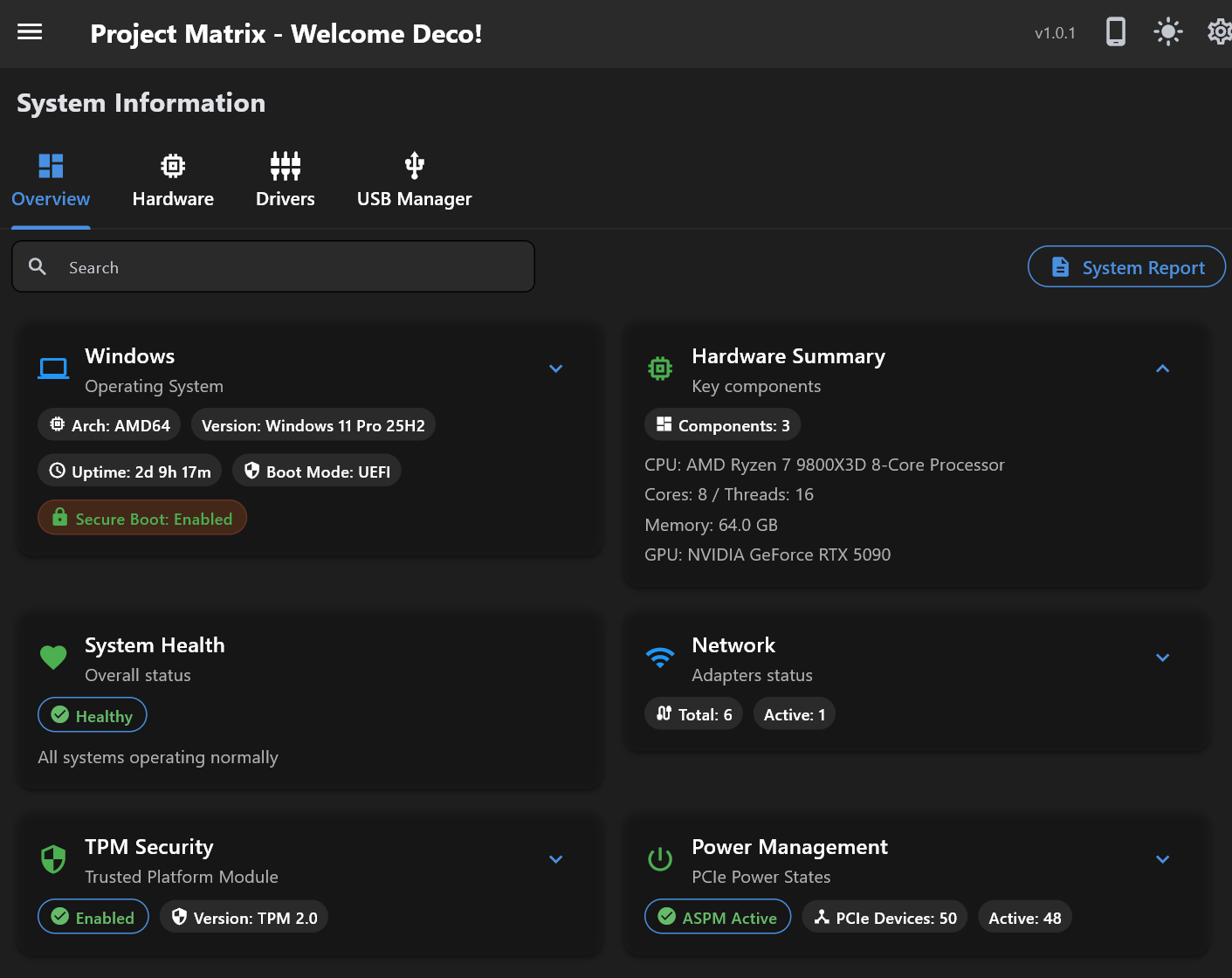Click the TPM Security shield icon
Viewport: 1232px width, 978px height.
53,859
